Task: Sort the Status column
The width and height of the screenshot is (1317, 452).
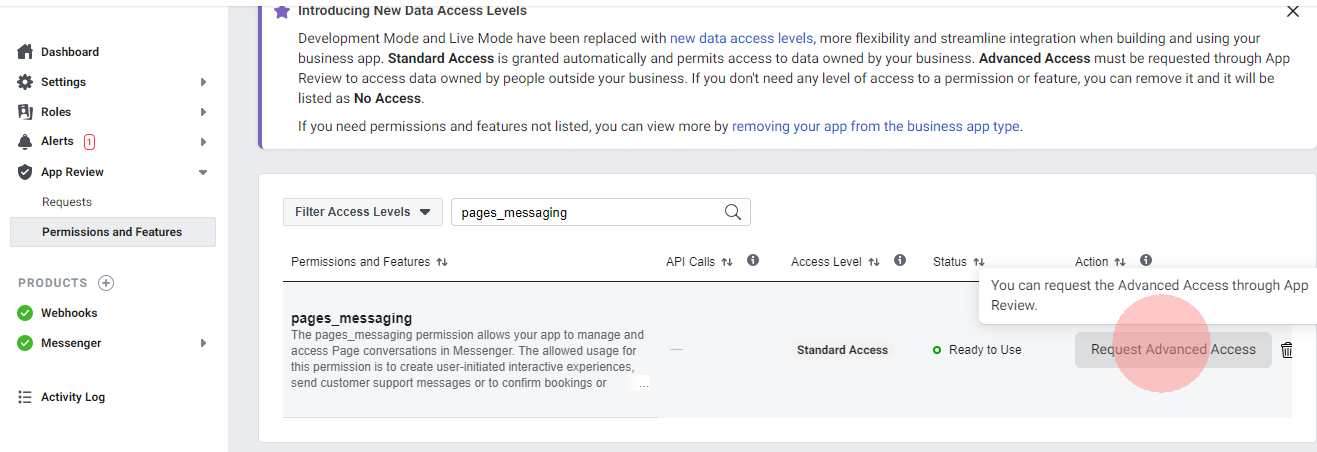Action: pos(979,262)
